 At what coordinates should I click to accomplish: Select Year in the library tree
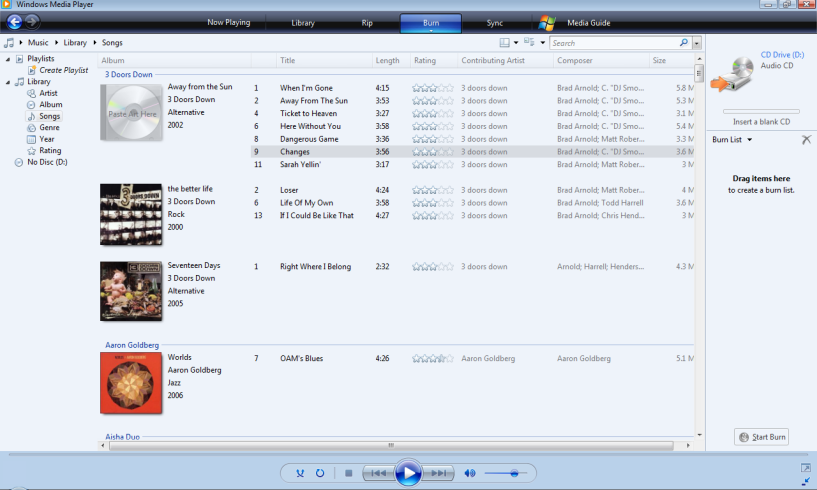tap(46, 139)
